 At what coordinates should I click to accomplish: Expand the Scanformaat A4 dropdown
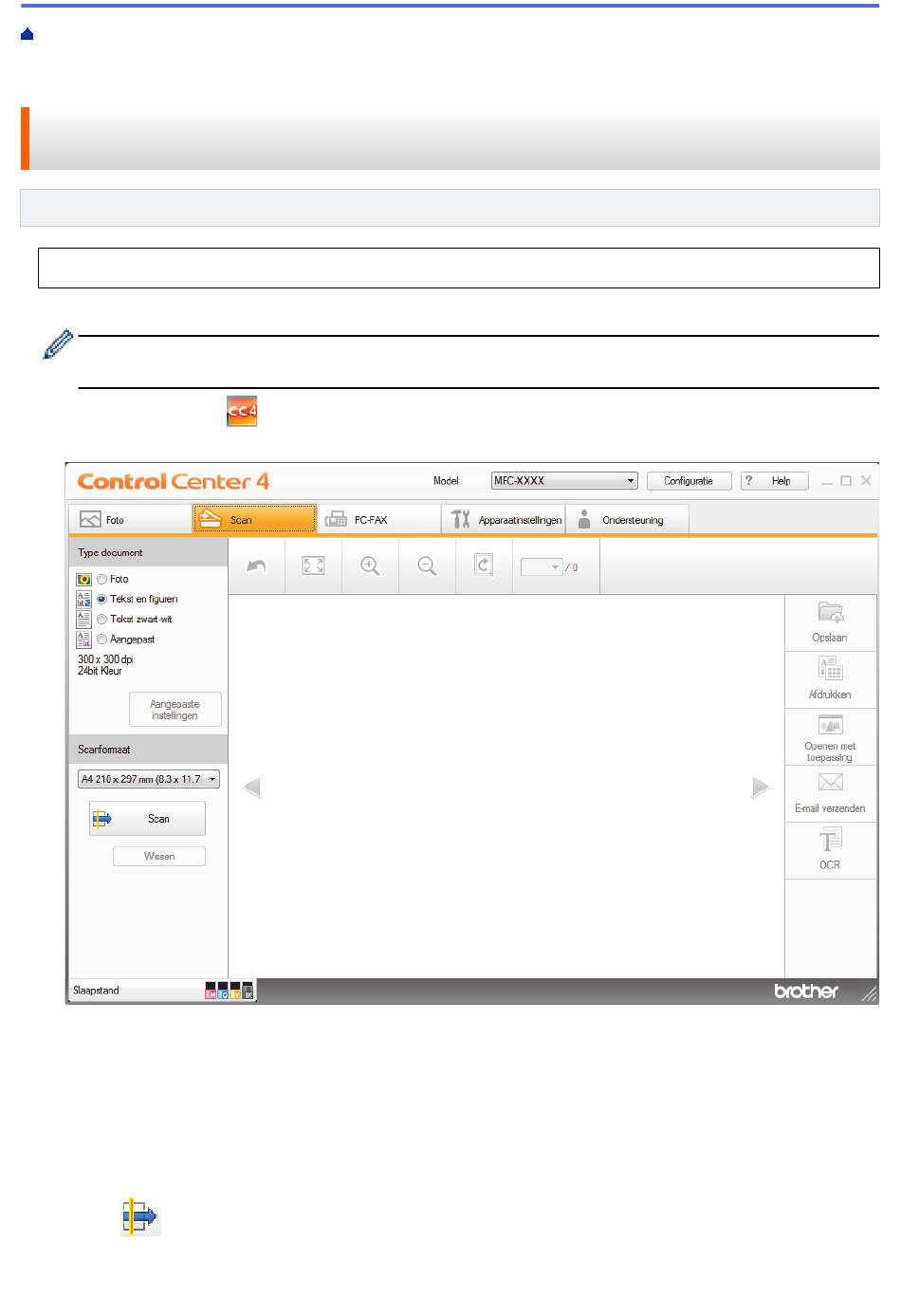[x=148, y=779]
